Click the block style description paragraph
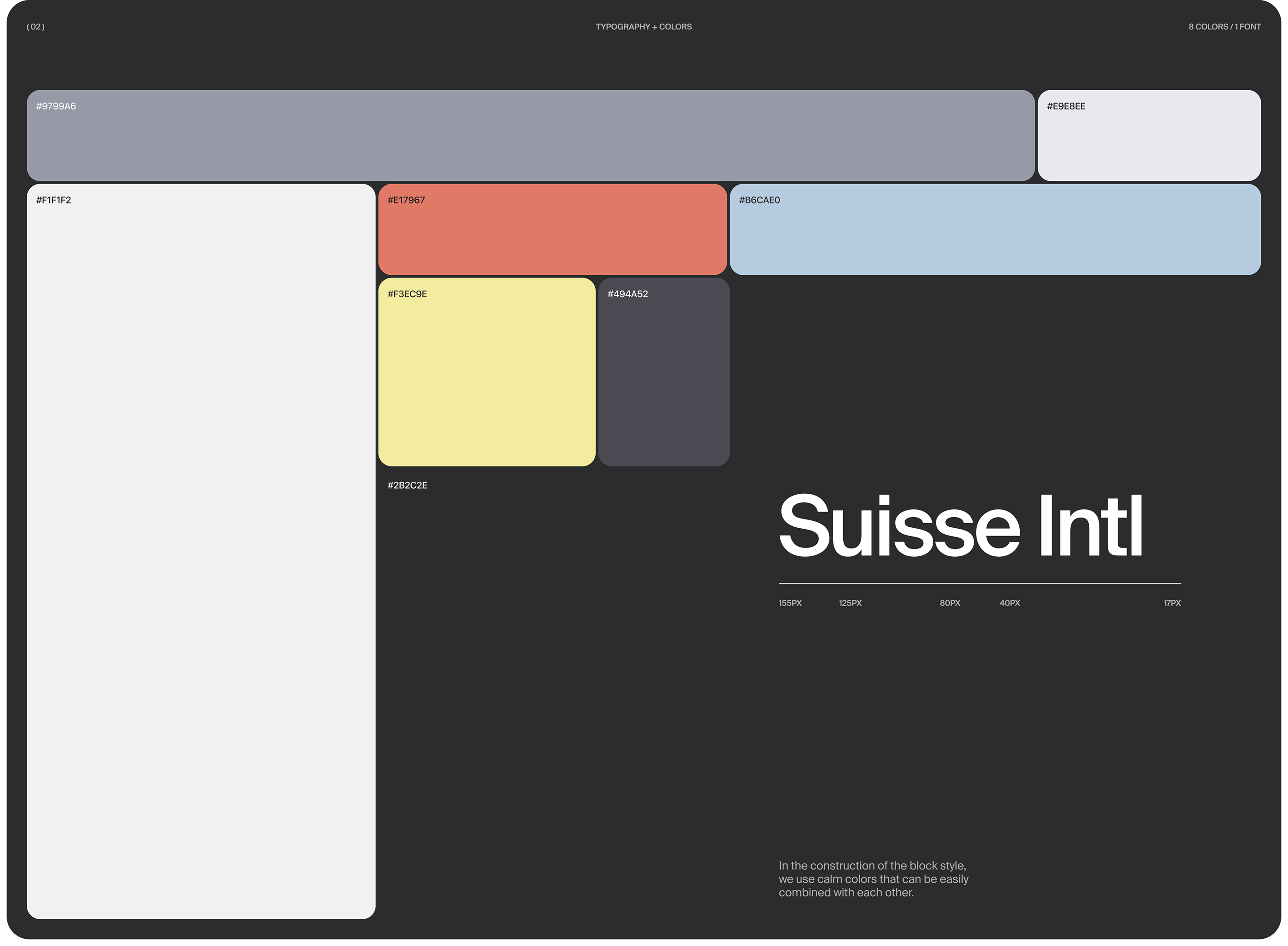The image size is (1288, 946). (873, 879)
